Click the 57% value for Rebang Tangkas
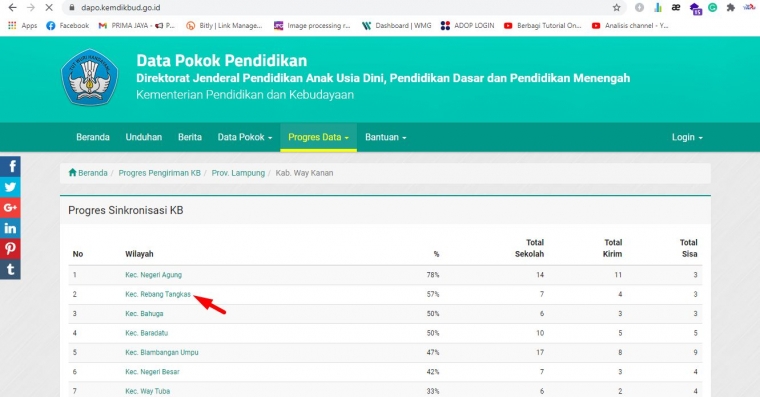This screenshot has height=397, width=760. [433, 294]
